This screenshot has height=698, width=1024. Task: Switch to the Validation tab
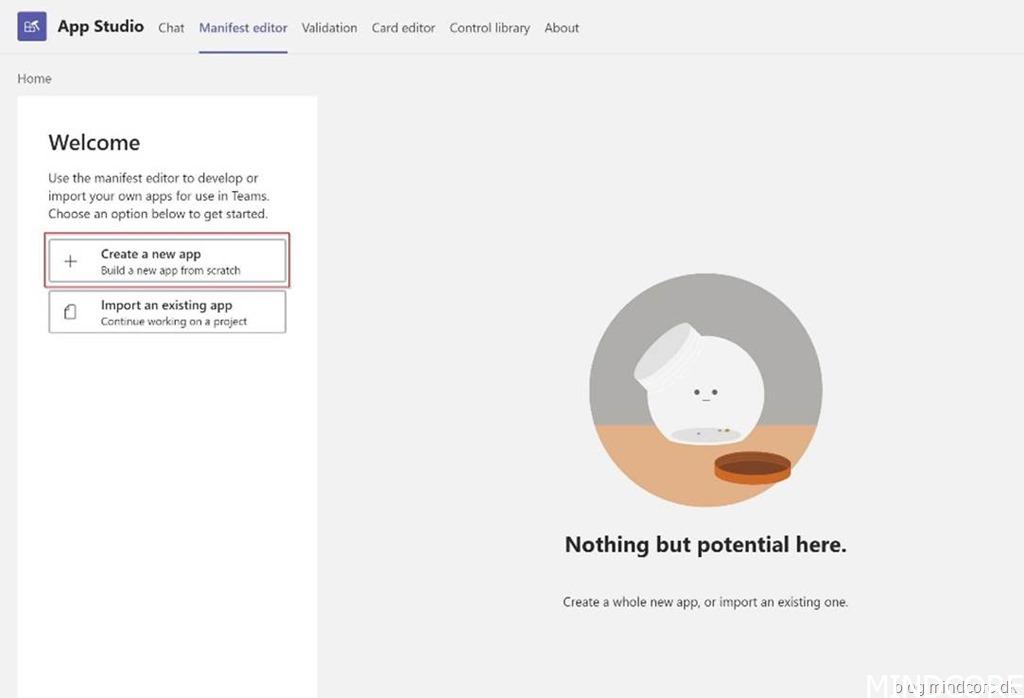click(329, 28)
